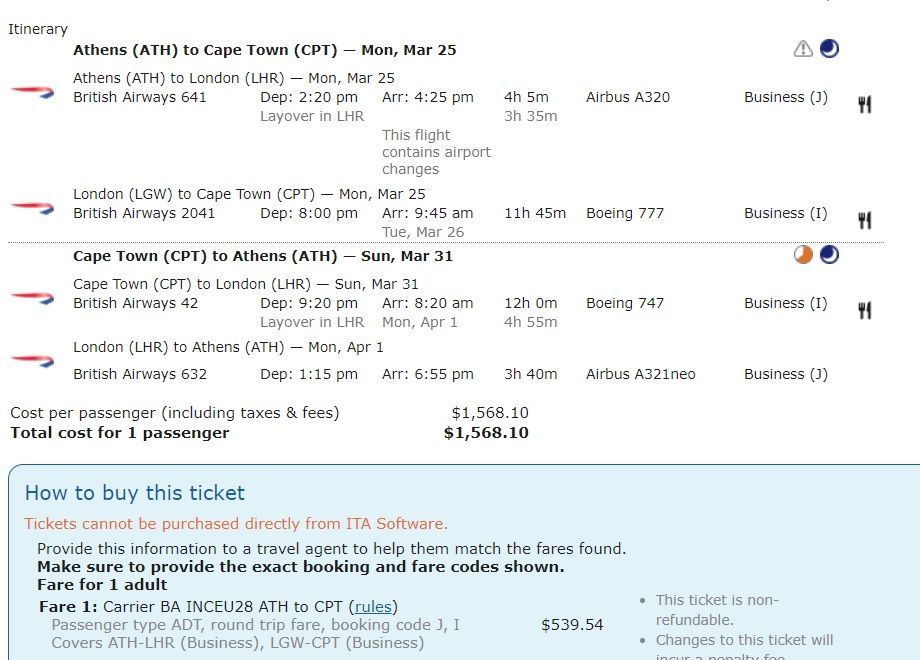Click 'This flight contains airport changes' note
The height and width of the screenshot is (660, 920).
(437, 152)
